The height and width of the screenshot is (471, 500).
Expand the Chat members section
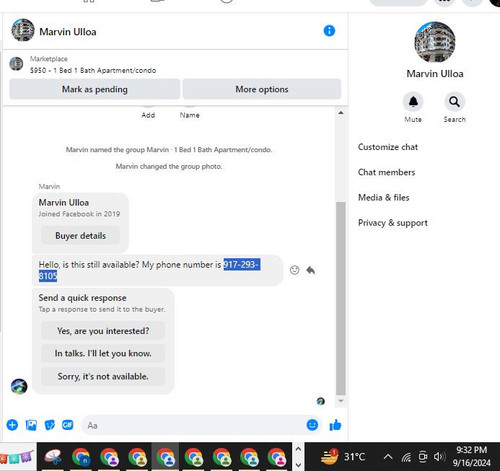click(386, 172)
